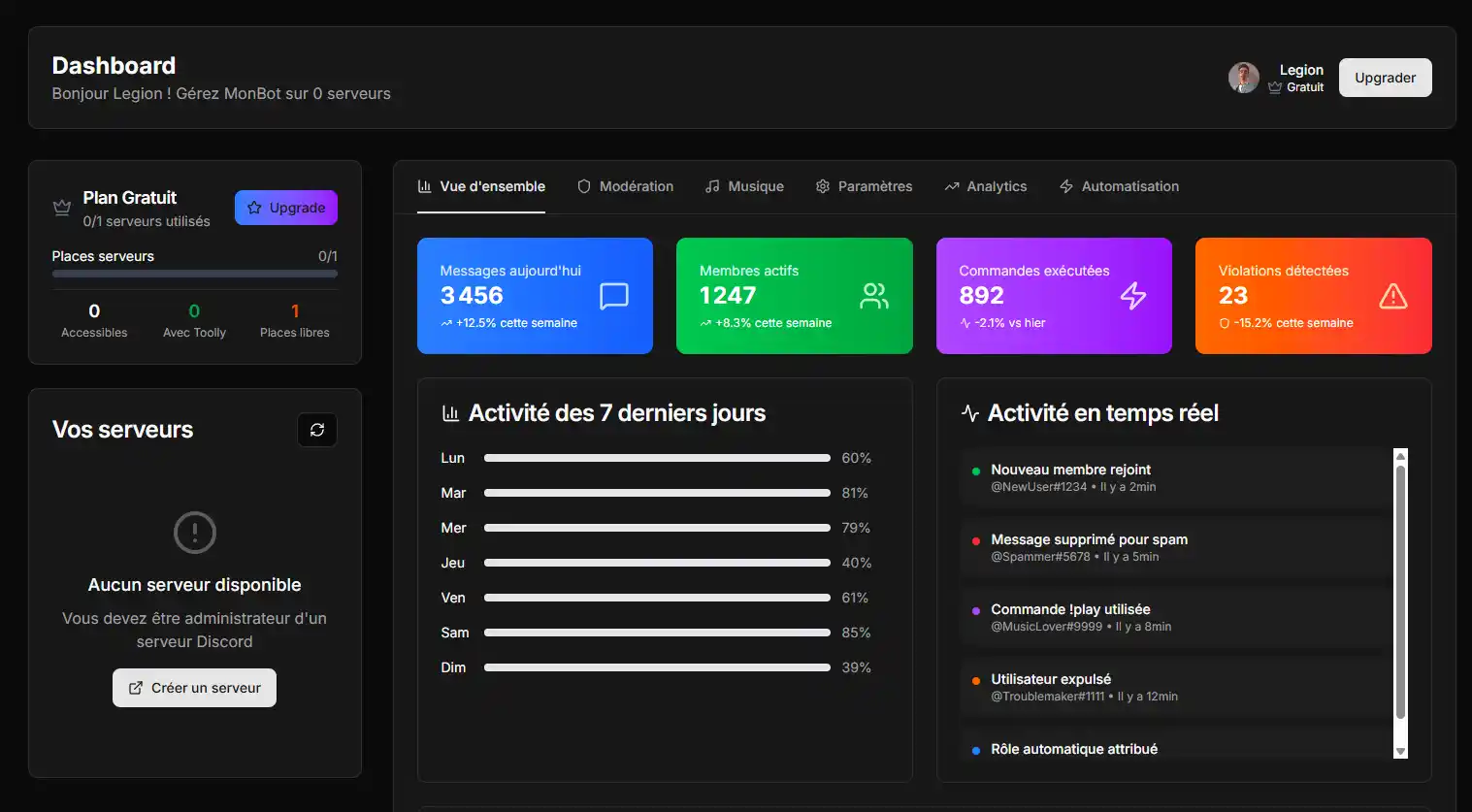The height and width of the screenshot is (812, 1472).
Task: Select the Nouveau membre rejoint entry
Action: pos(1176,477)
